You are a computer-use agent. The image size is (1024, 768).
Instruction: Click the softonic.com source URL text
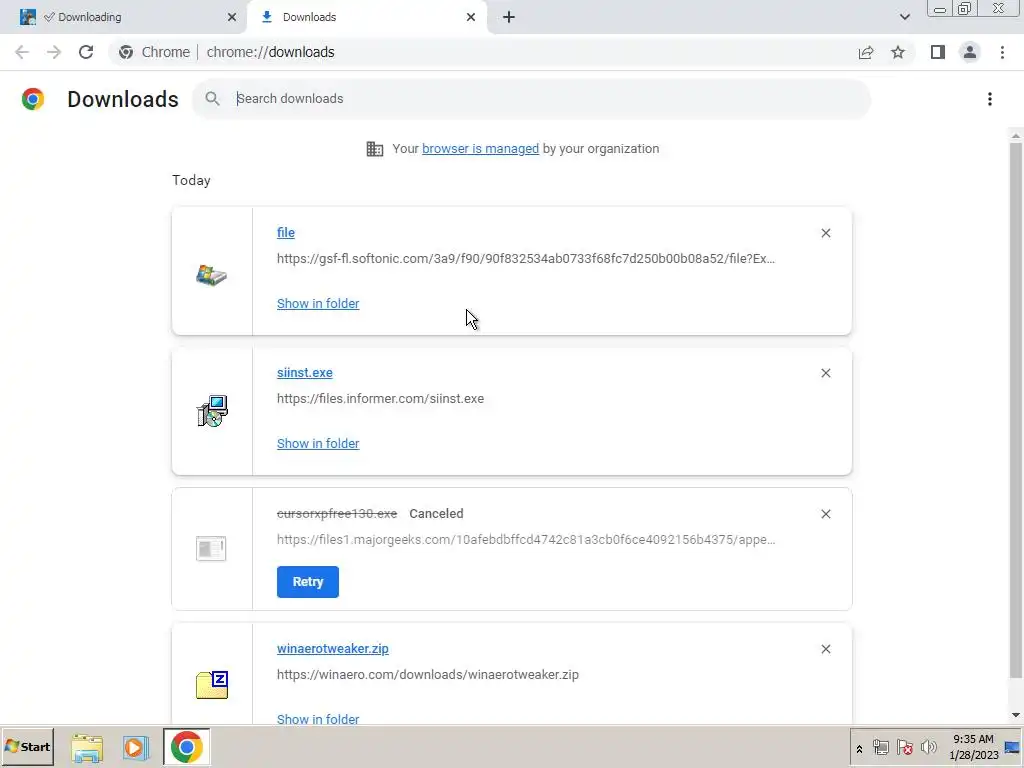[526, 259]
